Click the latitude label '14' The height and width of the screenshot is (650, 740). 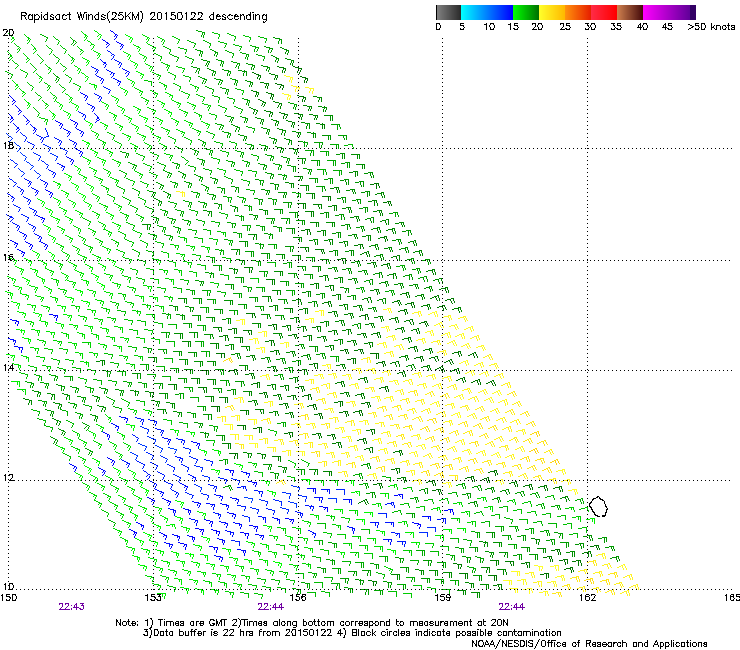(x=8, y=367)
